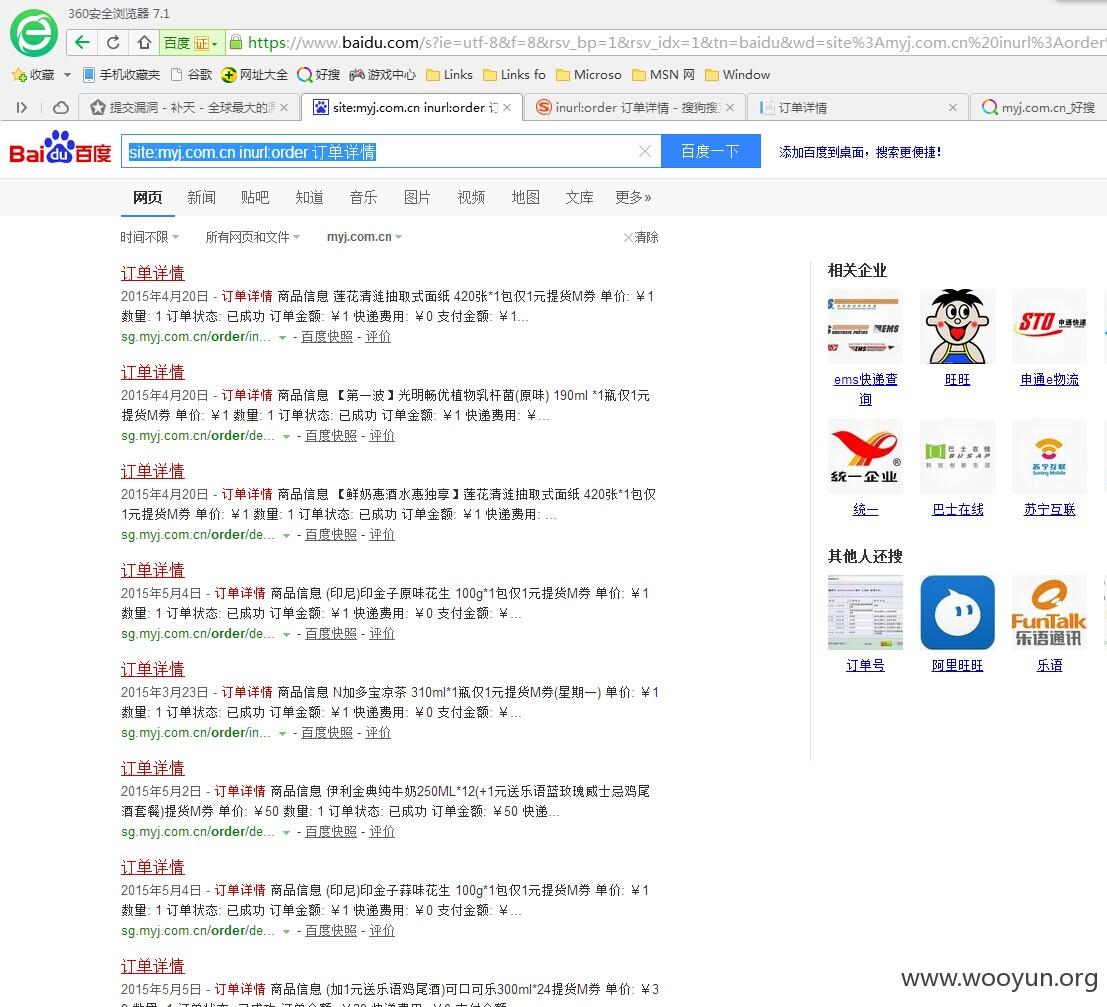Open the 百度 证 certificate dropdown
Screen dimensions: 1107x1007
click(193, 42)
